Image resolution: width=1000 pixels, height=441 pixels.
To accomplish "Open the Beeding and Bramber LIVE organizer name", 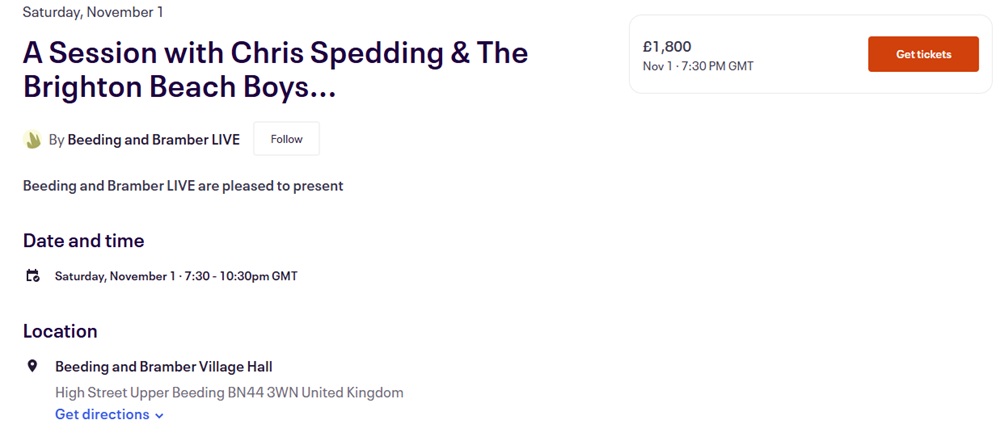I will coord(154,140).
